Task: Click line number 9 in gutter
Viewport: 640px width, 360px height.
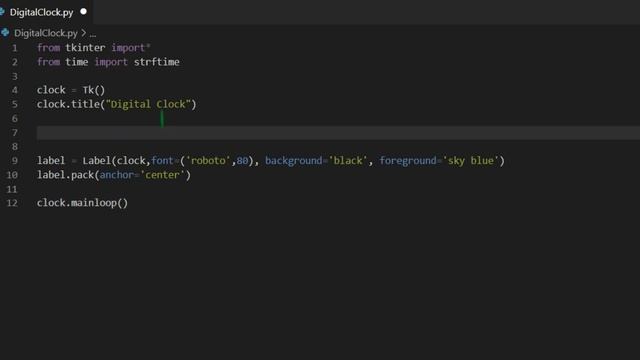Action: click(x=15, y=161)
